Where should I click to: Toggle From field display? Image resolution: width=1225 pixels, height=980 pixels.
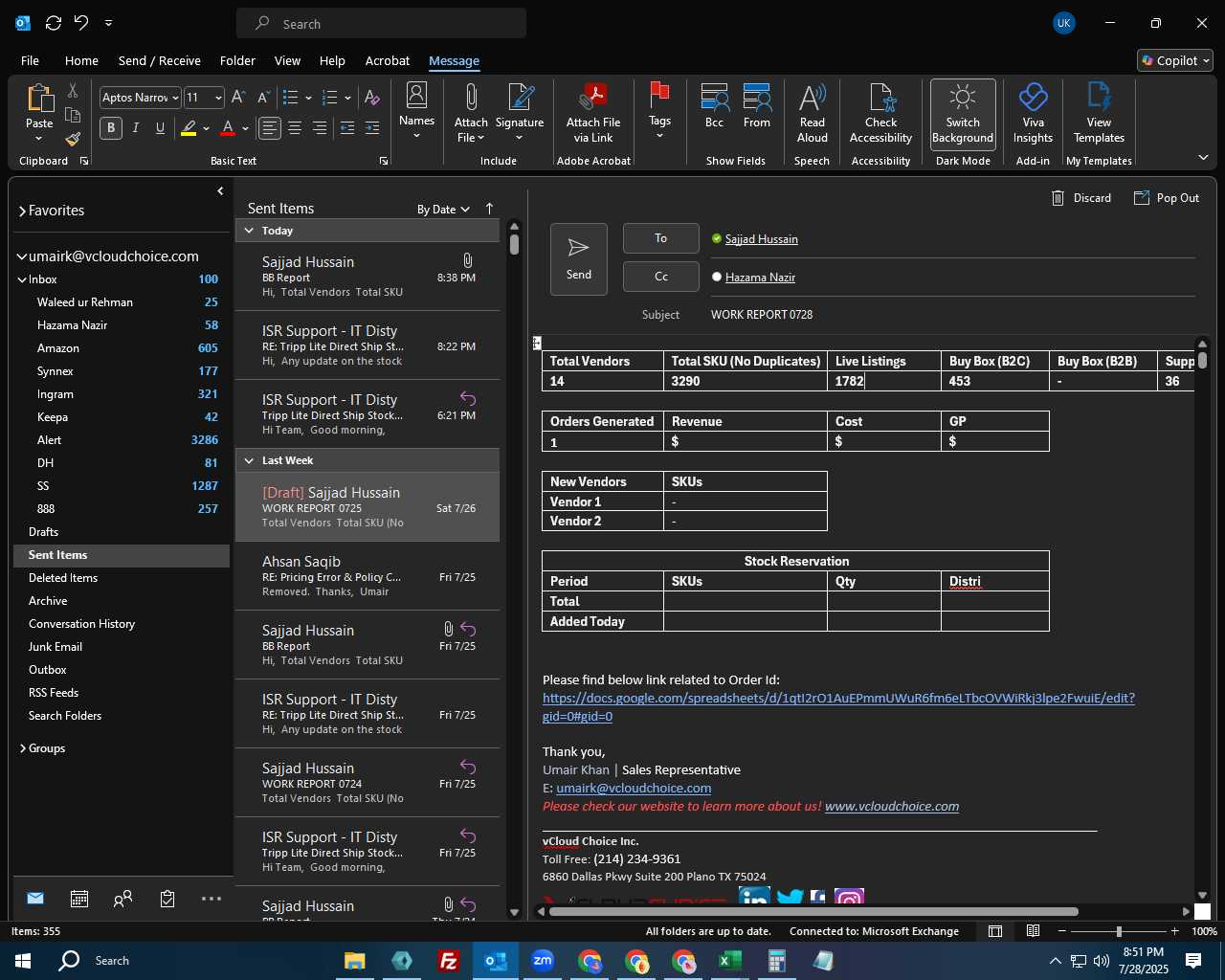click(x=757, y=106)
